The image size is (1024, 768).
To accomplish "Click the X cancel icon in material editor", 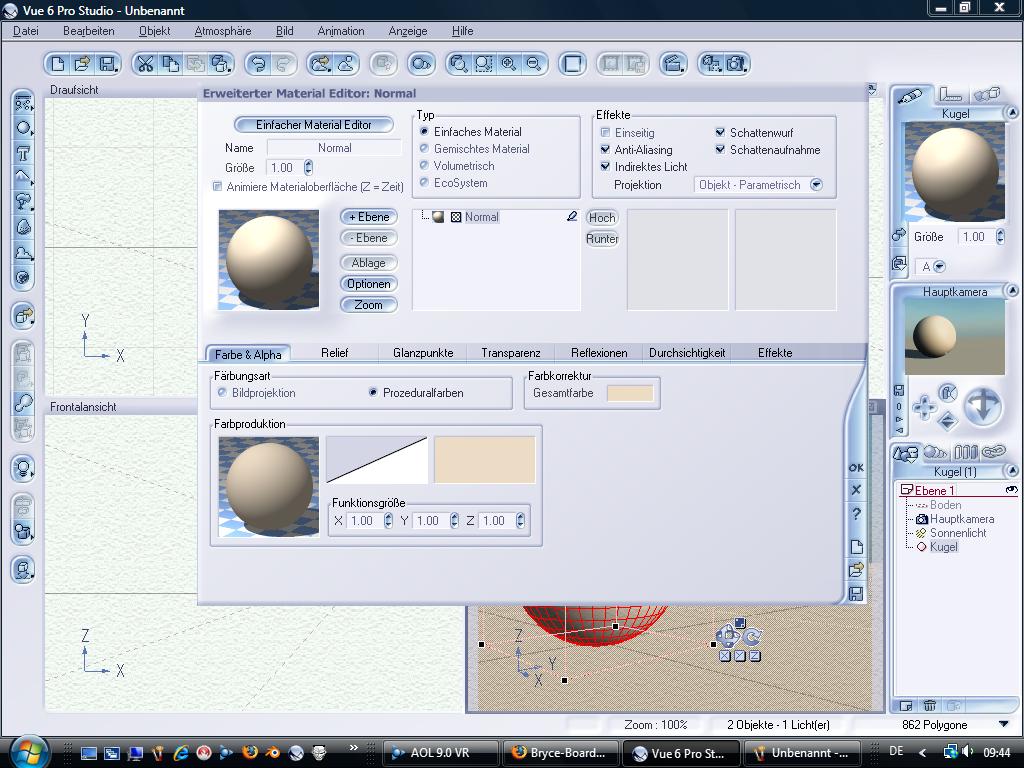I will tap(856, 490).
